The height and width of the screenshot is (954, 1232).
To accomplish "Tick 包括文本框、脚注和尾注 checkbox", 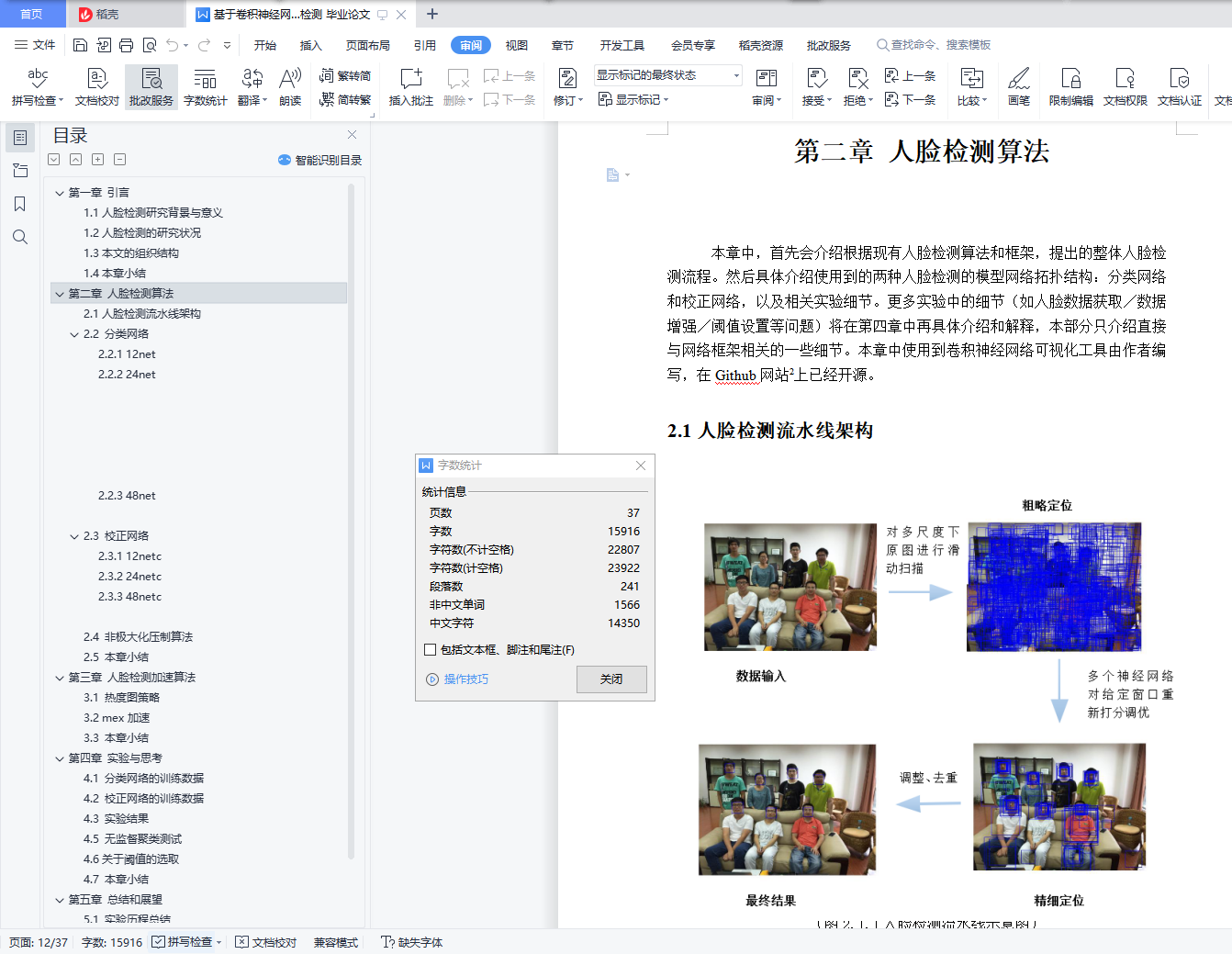I will coord(430,649).
